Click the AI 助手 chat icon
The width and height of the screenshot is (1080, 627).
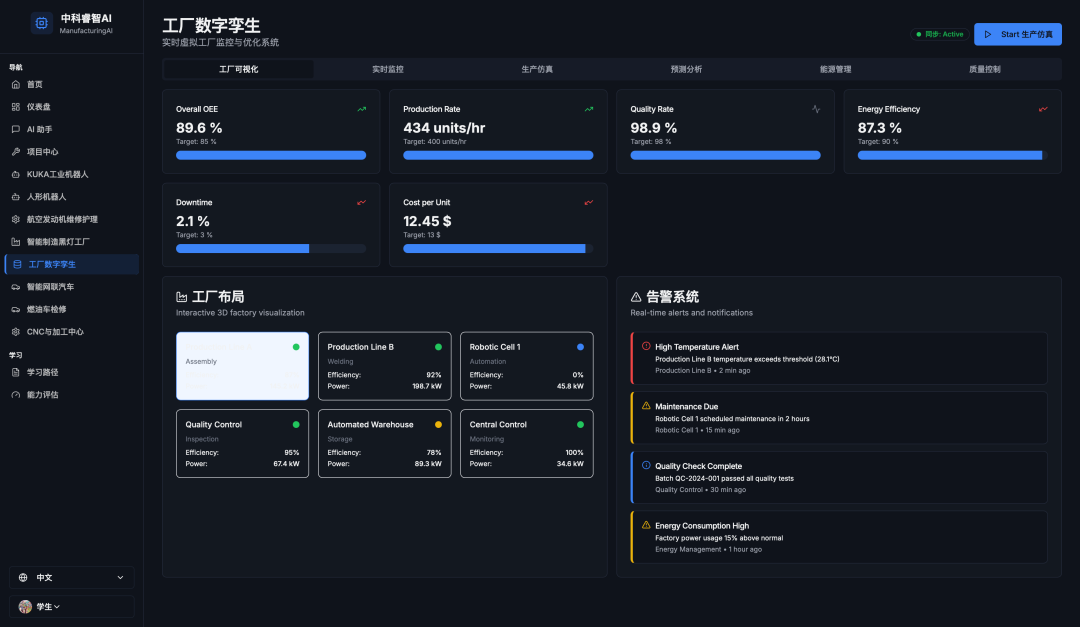pos(16,129)
